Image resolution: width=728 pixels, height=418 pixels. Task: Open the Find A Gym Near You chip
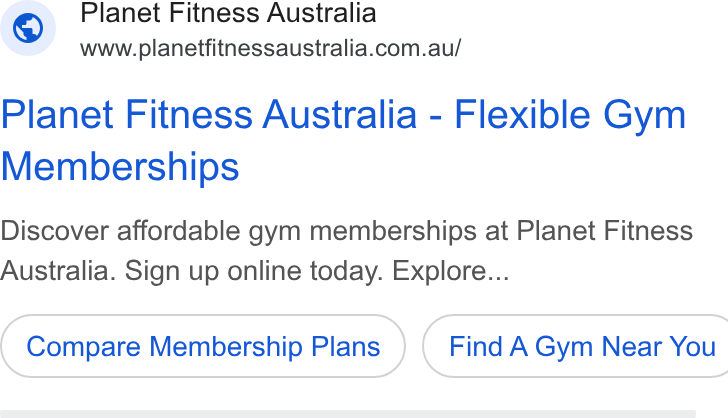575,346
